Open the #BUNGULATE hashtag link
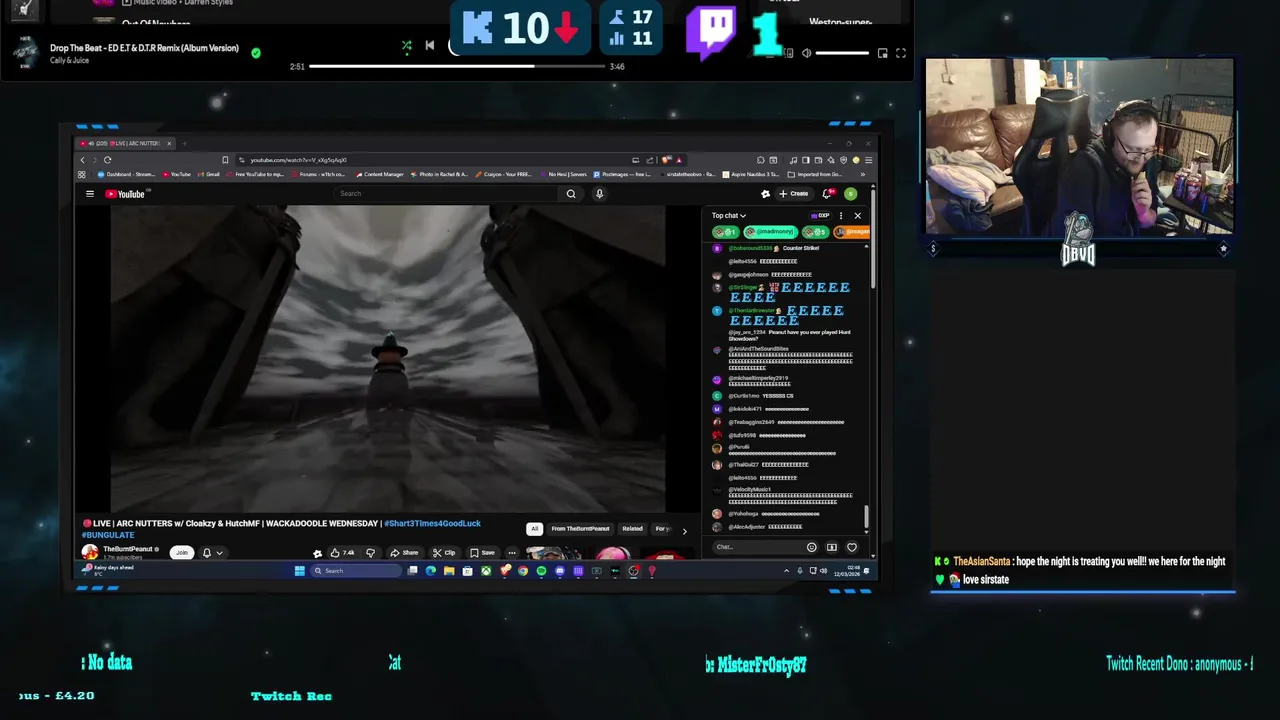 108,535
